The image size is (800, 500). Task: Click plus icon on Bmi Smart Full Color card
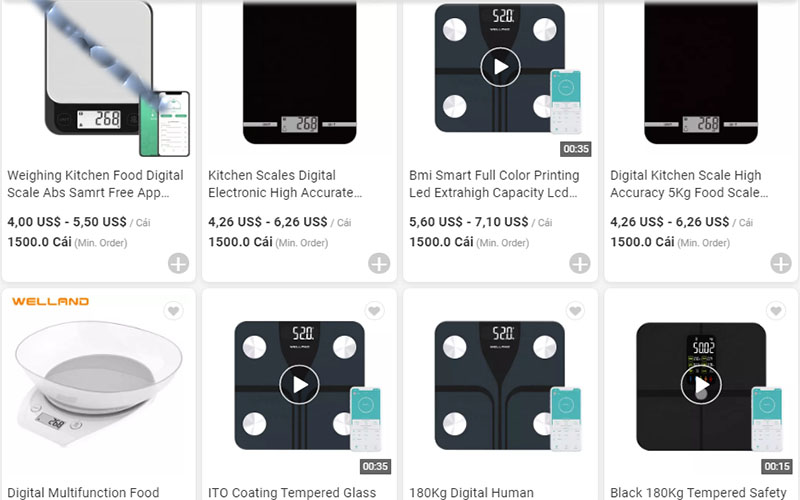point(580,264)
